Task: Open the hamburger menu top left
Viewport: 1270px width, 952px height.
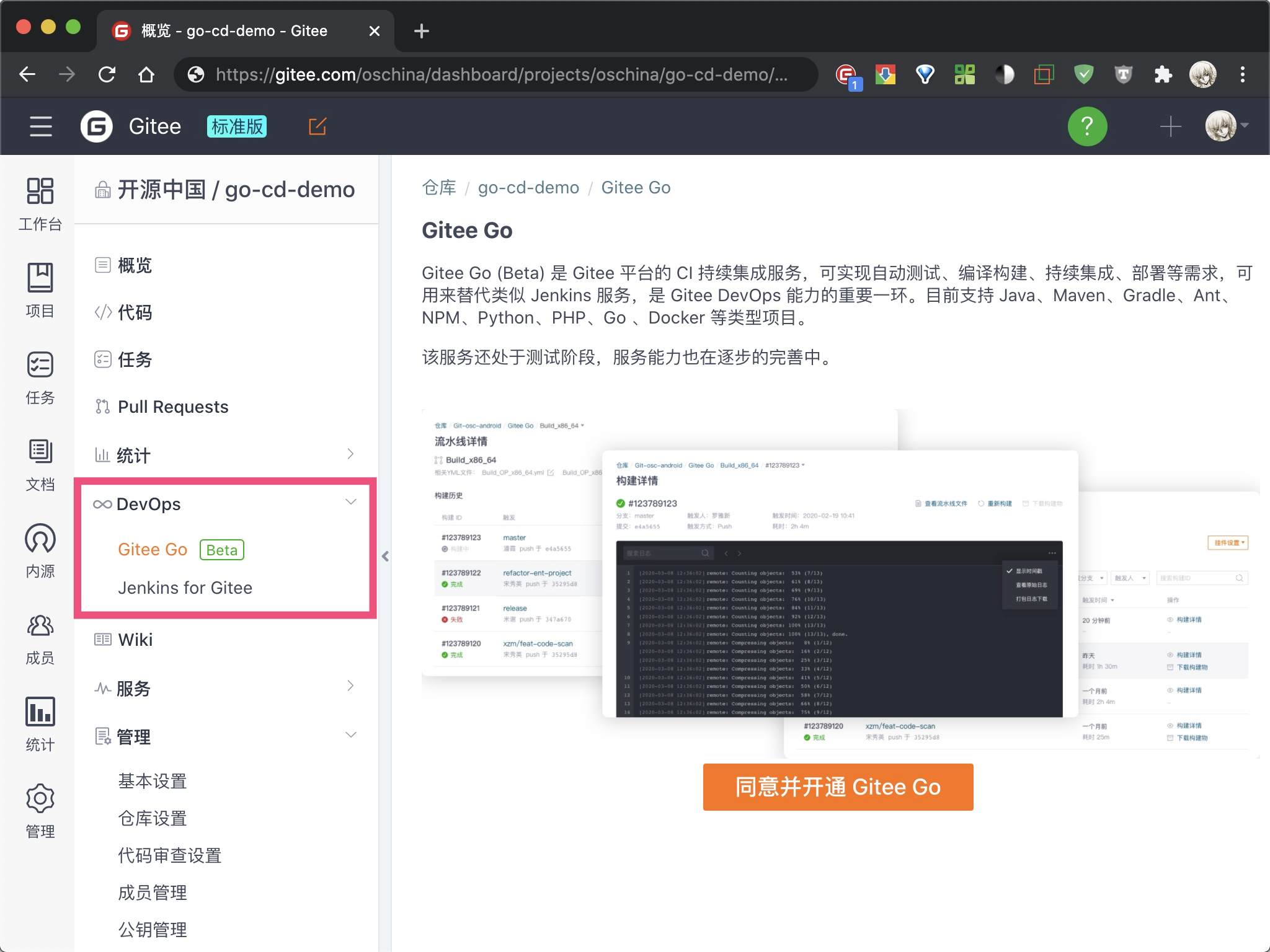Action: (x=40, y=126)
